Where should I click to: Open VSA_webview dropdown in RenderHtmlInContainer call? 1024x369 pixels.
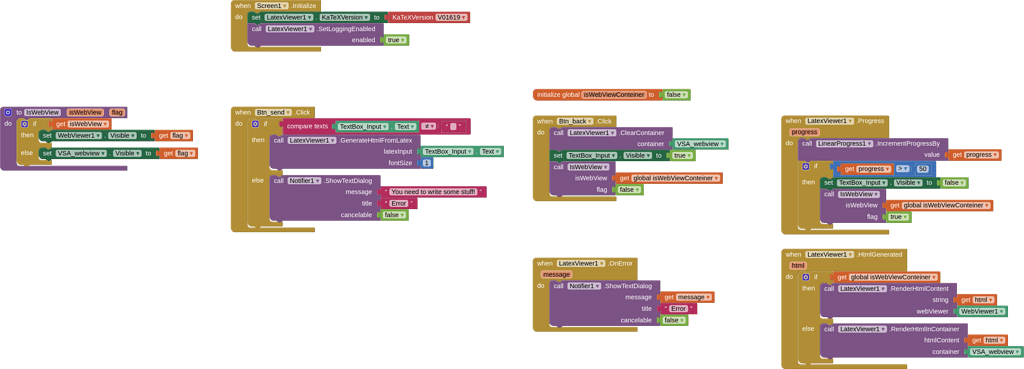click(x=995, y=351)
